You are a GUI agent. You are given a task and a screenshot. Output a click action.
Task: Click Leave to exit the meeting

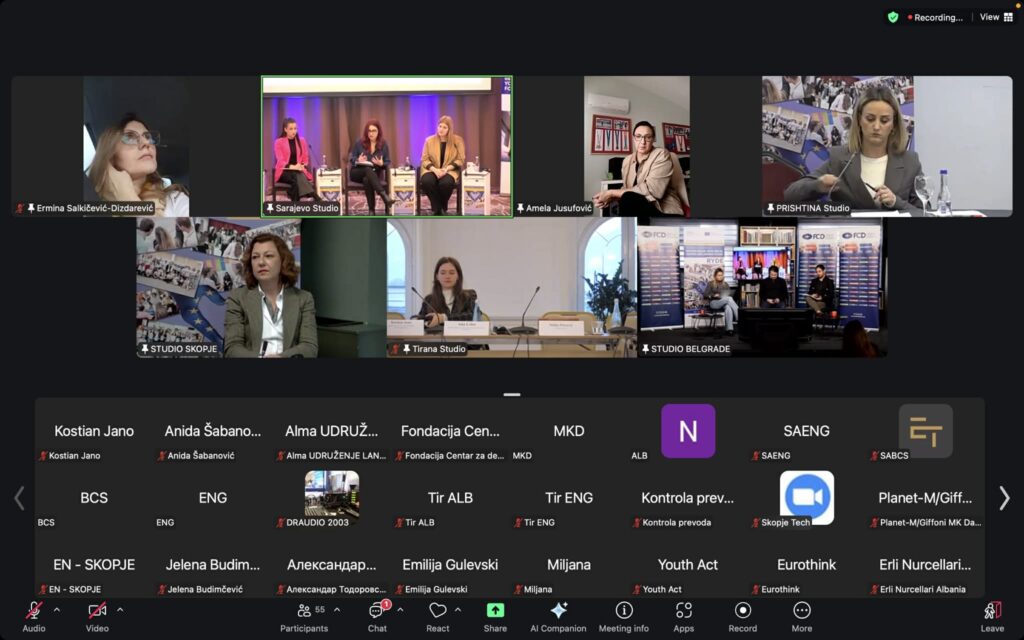click(992, 615)
